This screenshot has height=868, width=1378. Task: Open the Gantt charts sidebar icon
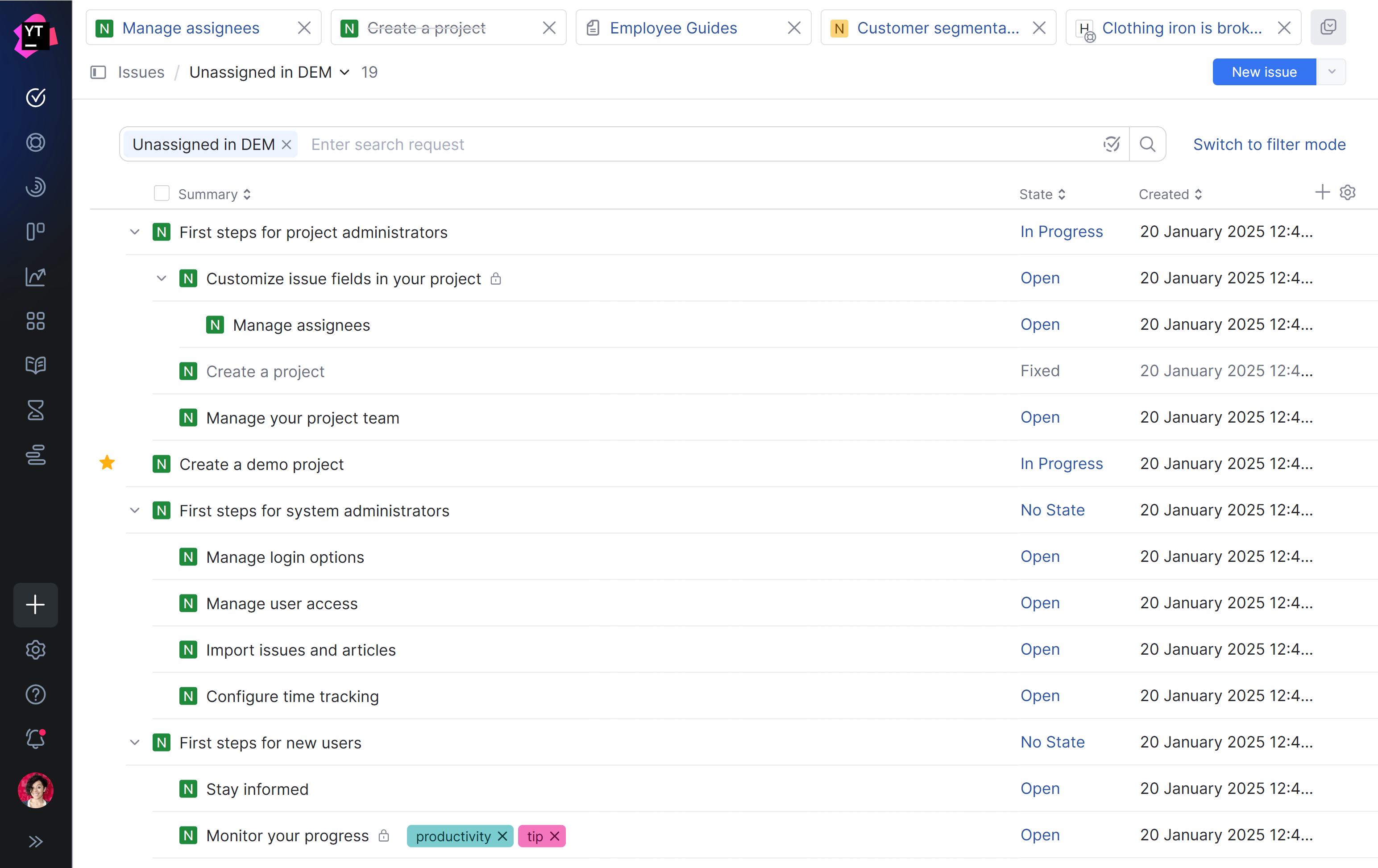36,455
